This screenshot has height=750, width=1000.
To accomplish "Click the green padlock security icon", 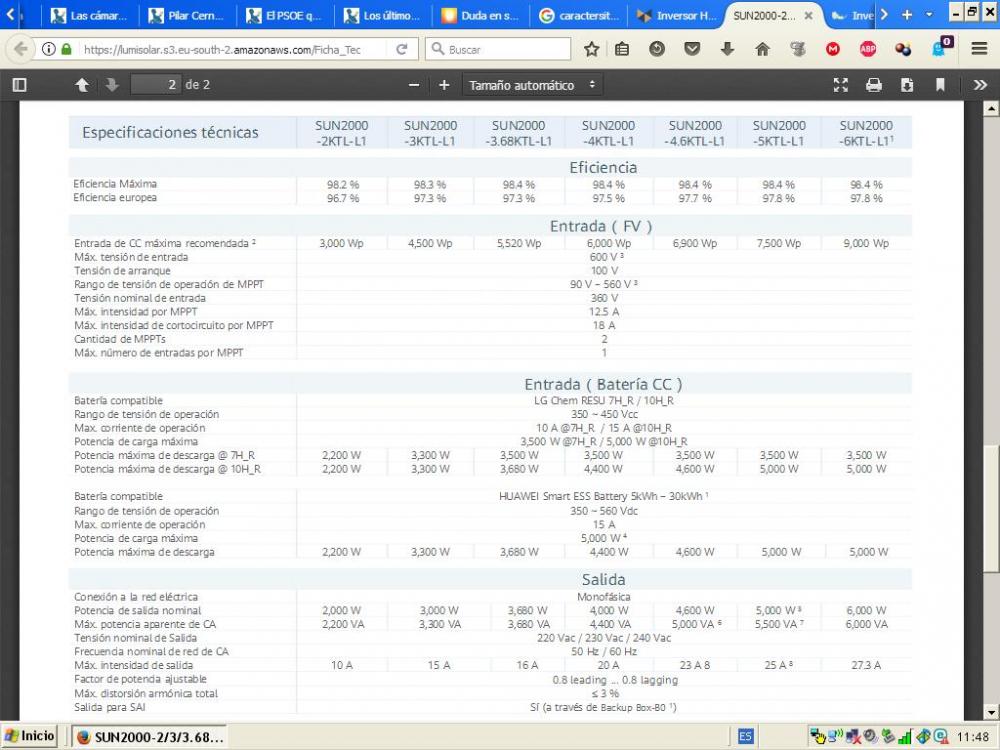I will (66, 49).
